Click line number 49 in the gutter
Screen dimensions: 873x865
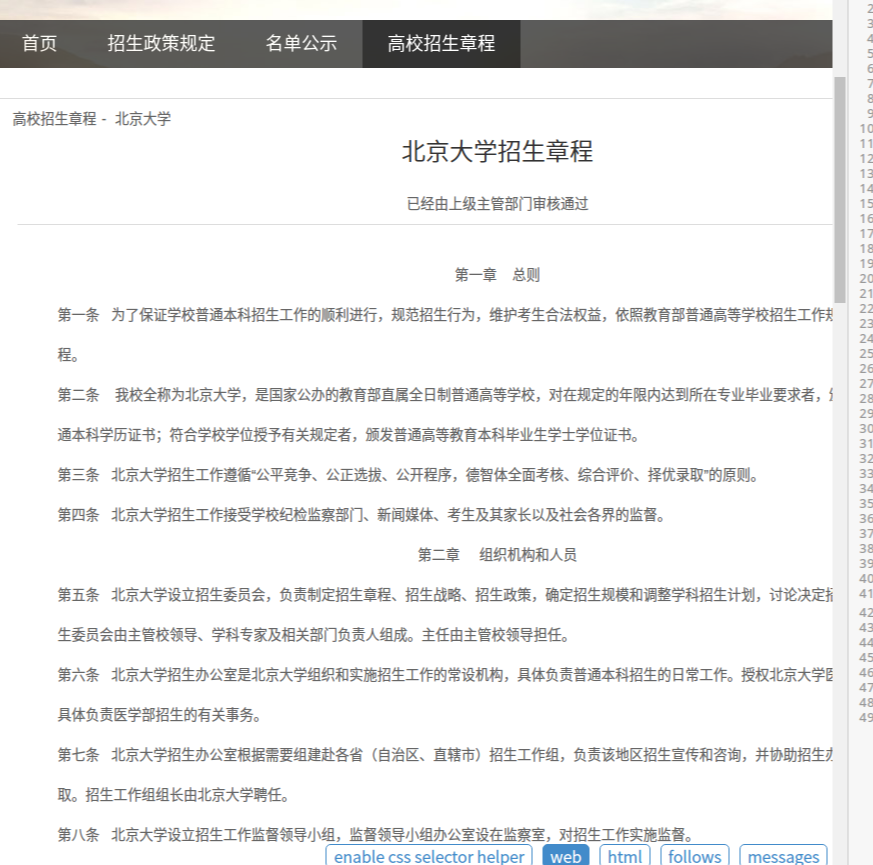(x=866, y=717)
